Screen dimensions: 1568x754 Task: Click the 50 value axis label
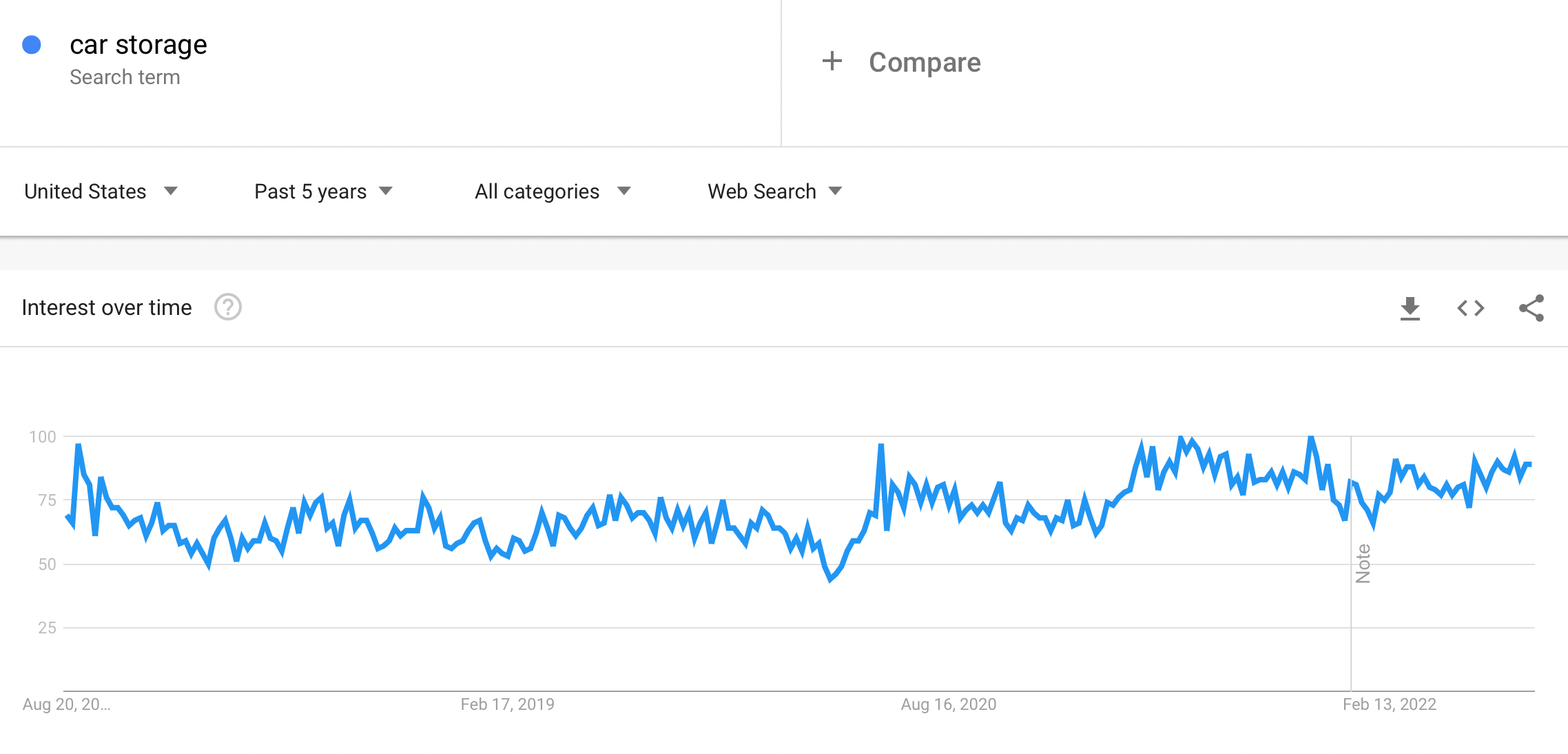pos(47,564)
